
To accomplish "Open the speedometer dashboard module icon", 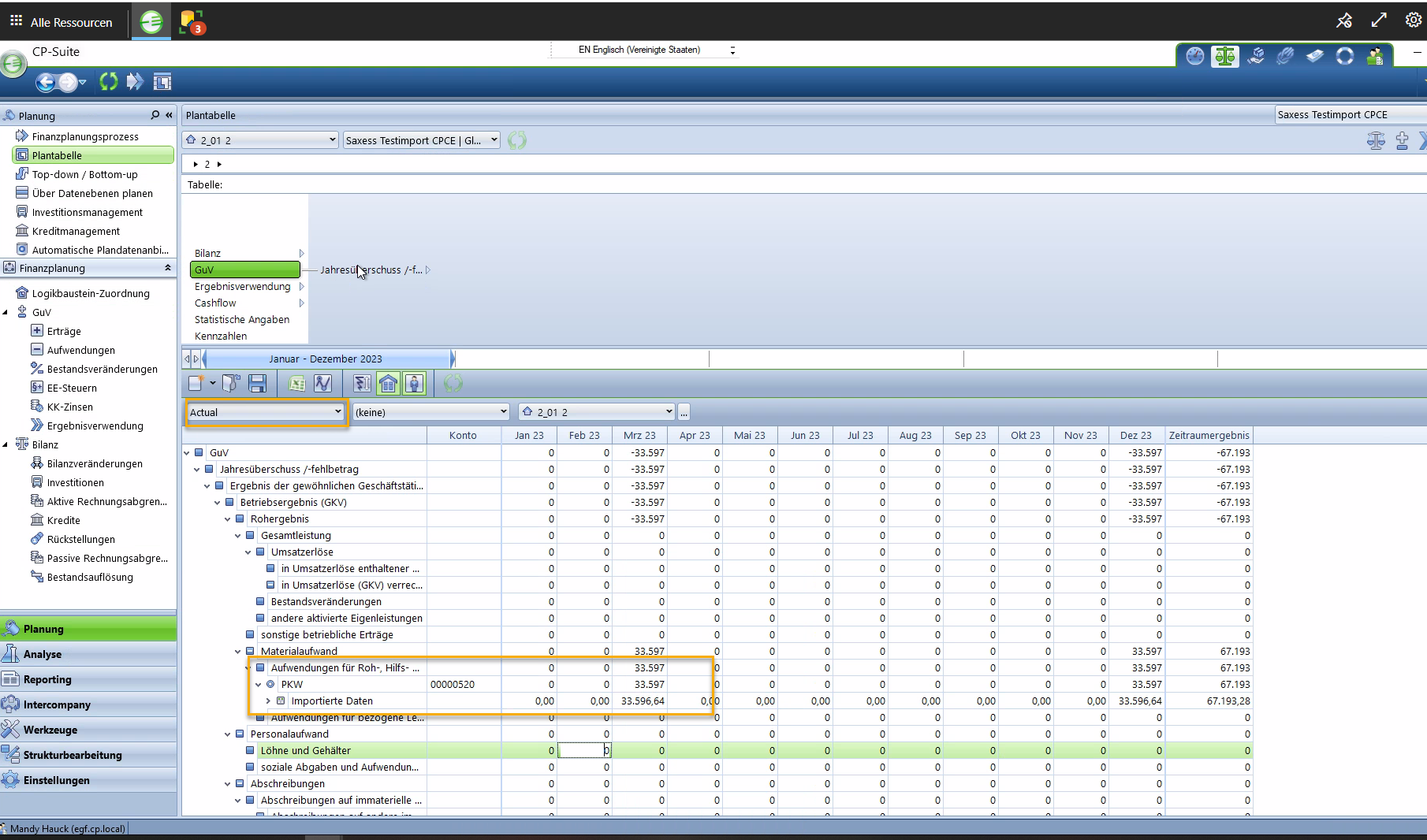I will tap(1195, 57).
